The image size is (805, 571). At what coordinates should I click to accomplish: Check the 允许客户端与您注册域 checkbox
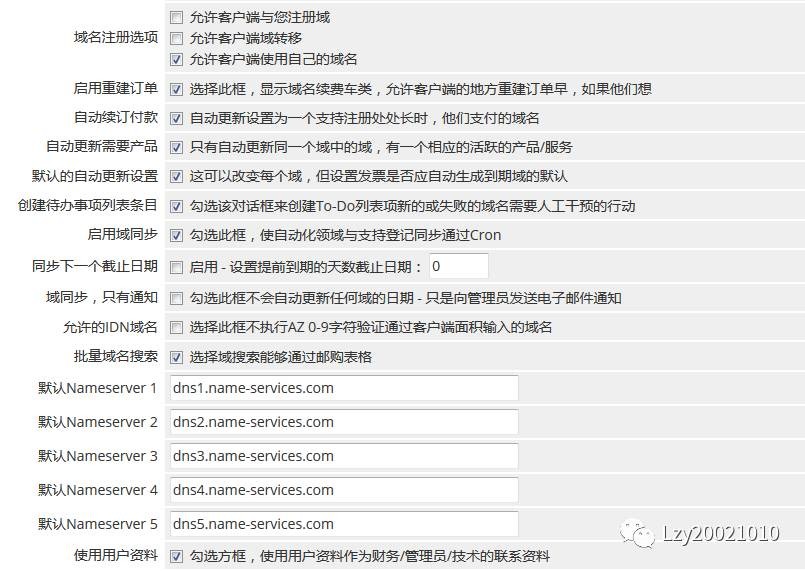pos(176,17)
